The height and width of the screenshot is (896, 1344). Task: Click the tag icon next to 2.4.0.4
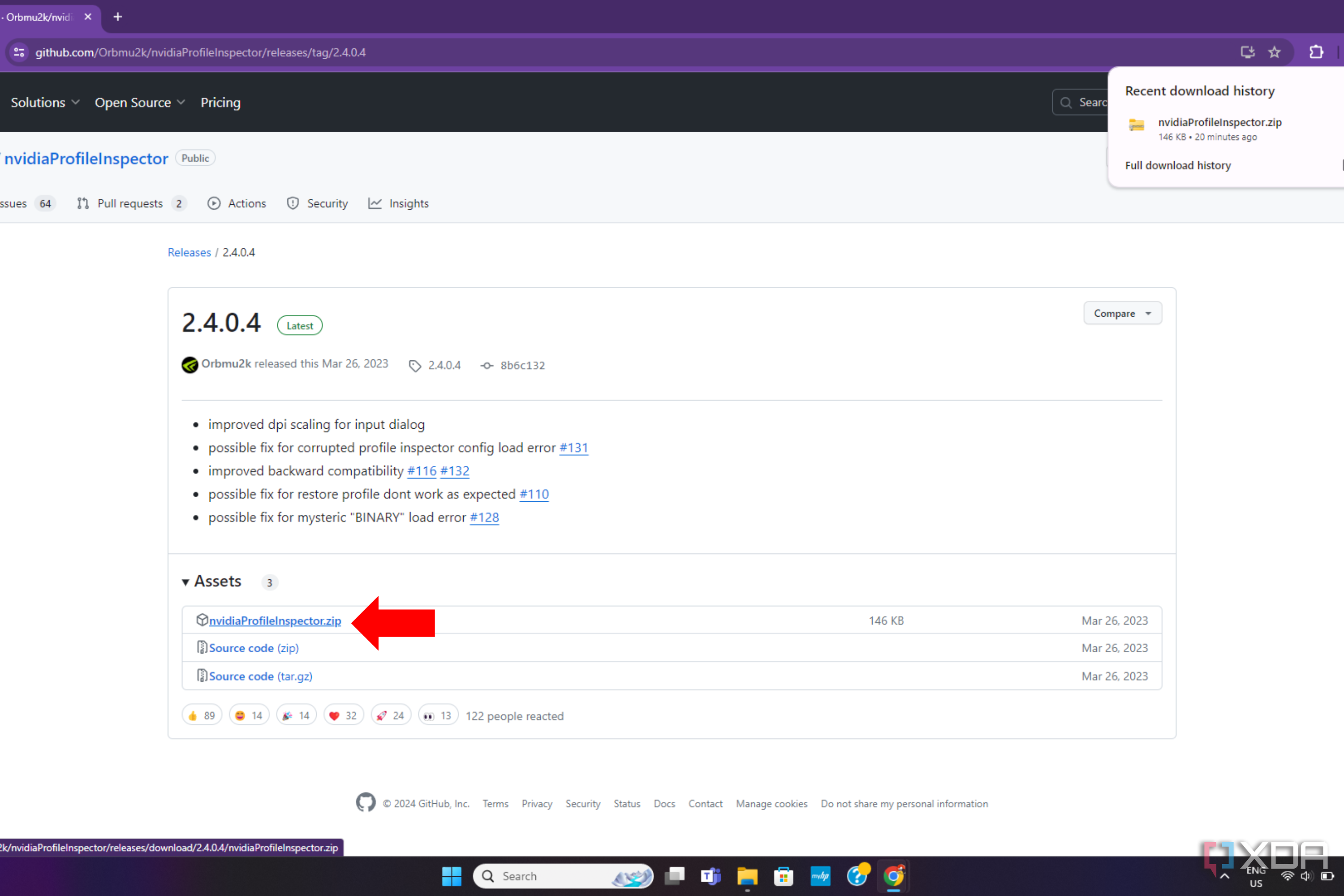[x=415, y=365]
